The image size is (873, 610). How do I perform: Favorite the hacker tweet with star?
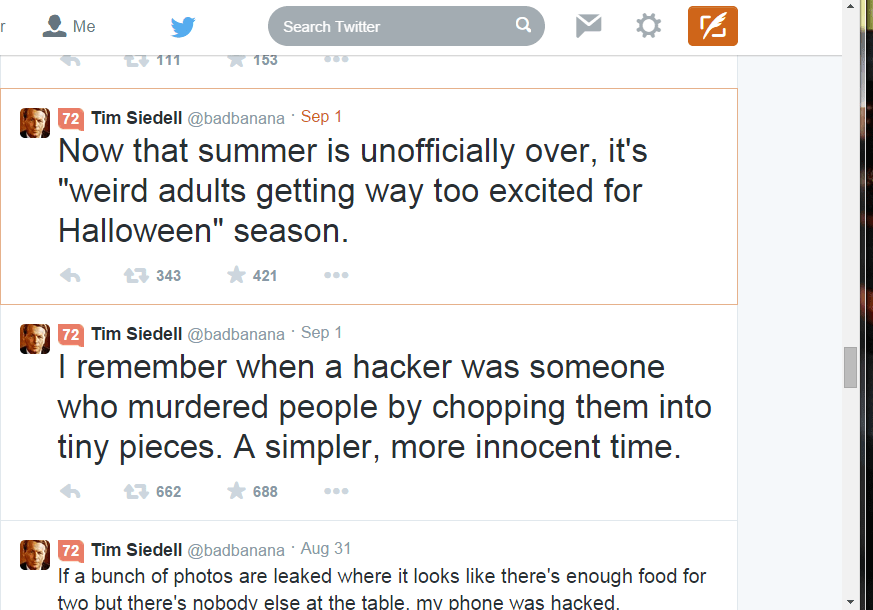237,491
